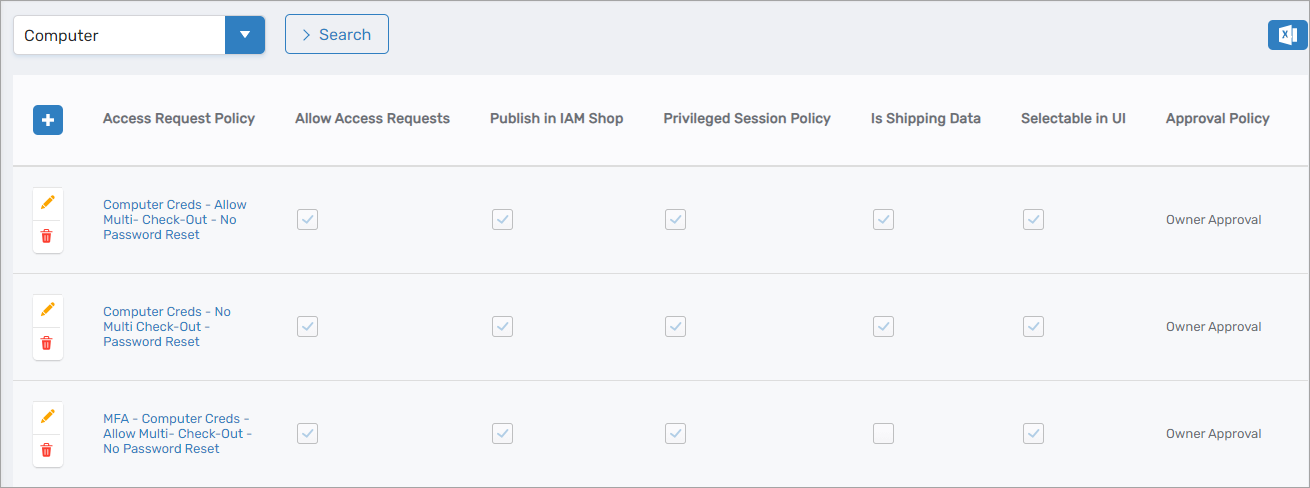Open the Computer dropdown arrow
Screen dimensions: 1310x488
coord(245,35)
